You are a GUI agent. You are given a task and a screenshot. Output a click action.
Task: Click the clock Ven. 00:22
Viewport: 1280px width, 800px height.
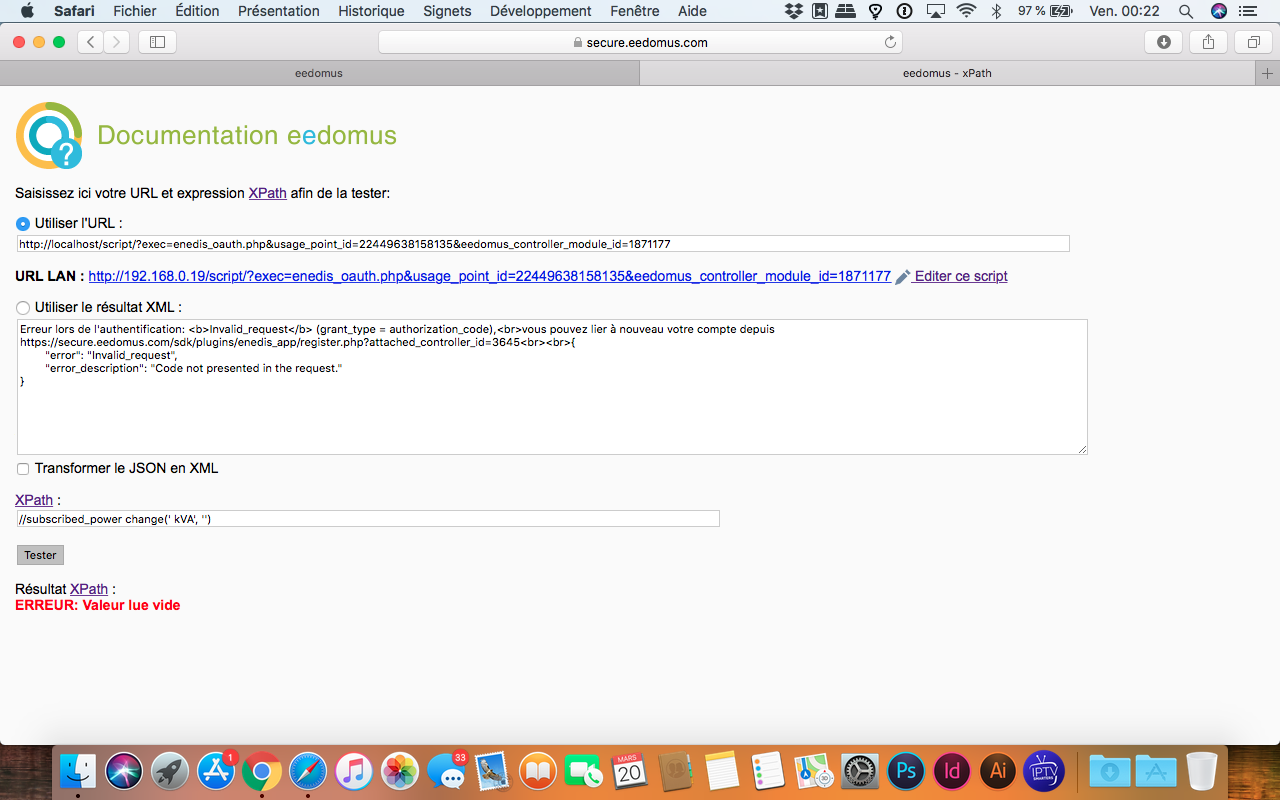(x=1124, y=11)
